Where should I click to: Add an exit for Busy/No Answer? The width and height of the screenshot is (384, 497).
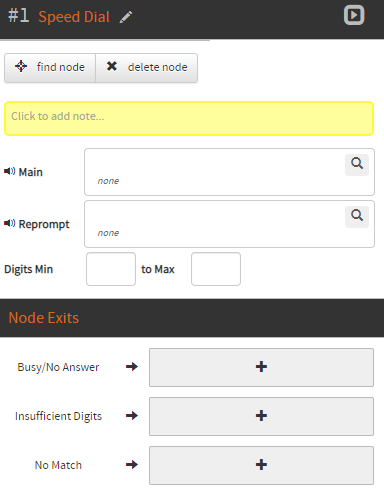[261, 367]
